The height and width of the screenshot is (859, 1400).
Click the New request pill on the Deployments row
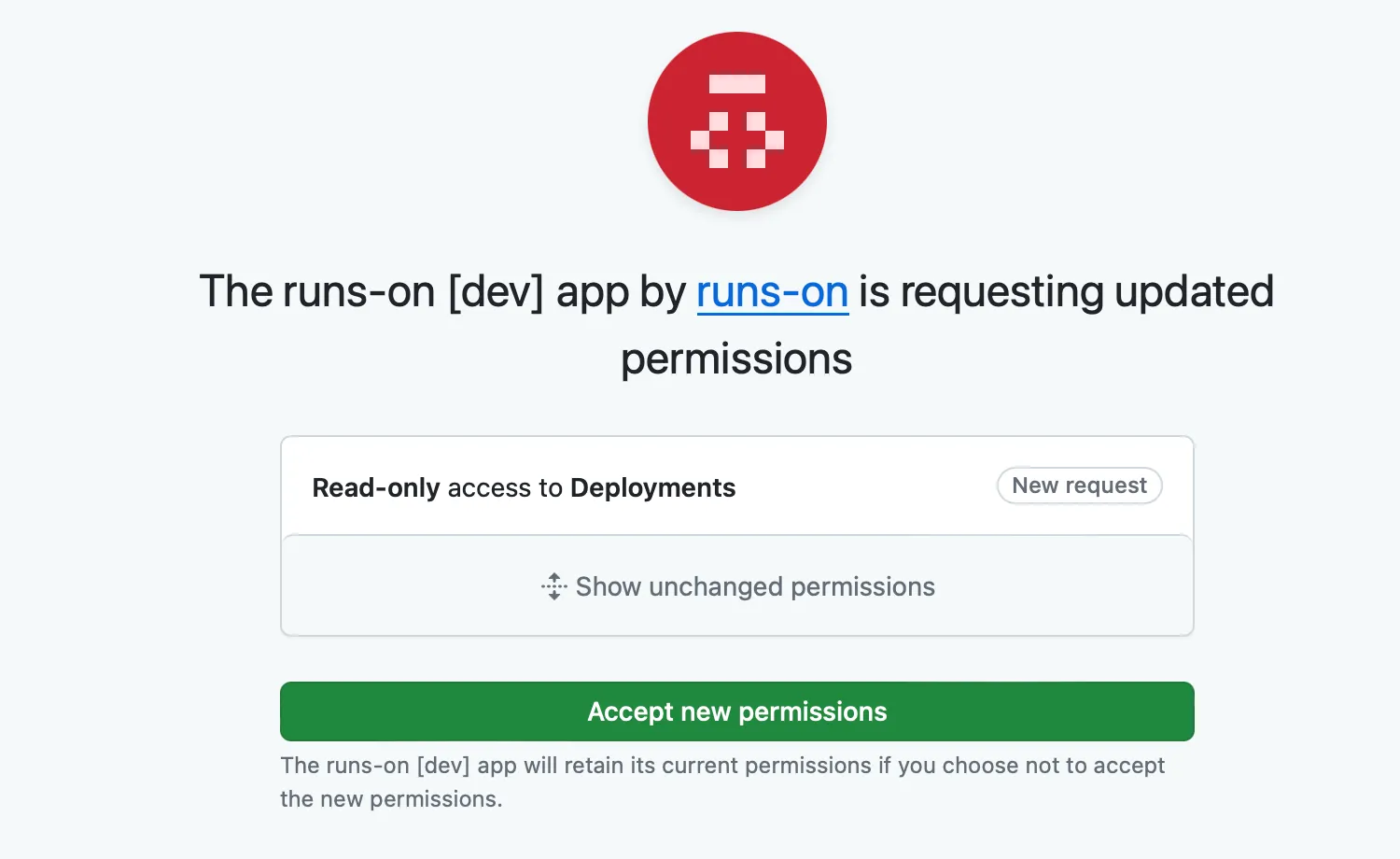[x=1079, y=486]
